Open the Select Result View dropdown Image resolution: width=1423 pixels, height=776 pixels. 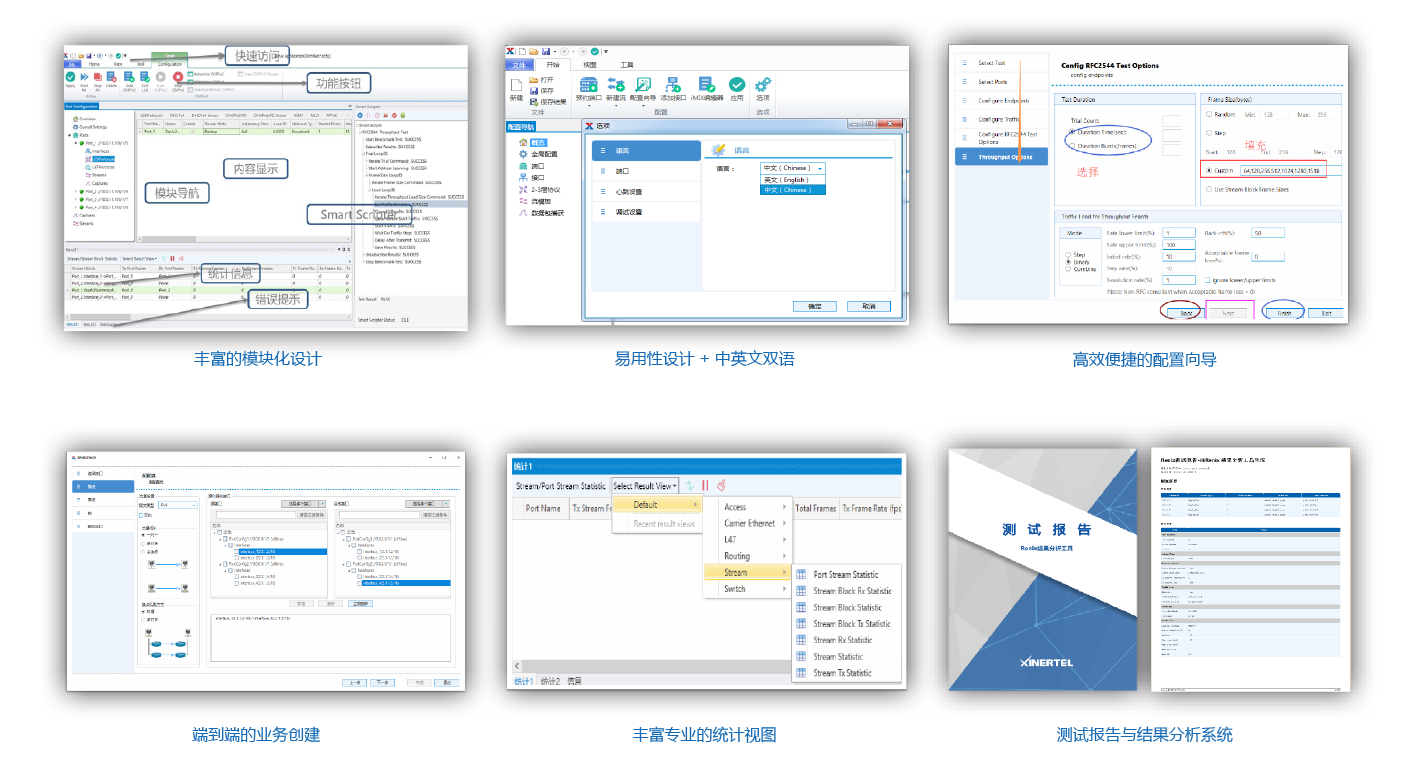(x=645, y=486)
